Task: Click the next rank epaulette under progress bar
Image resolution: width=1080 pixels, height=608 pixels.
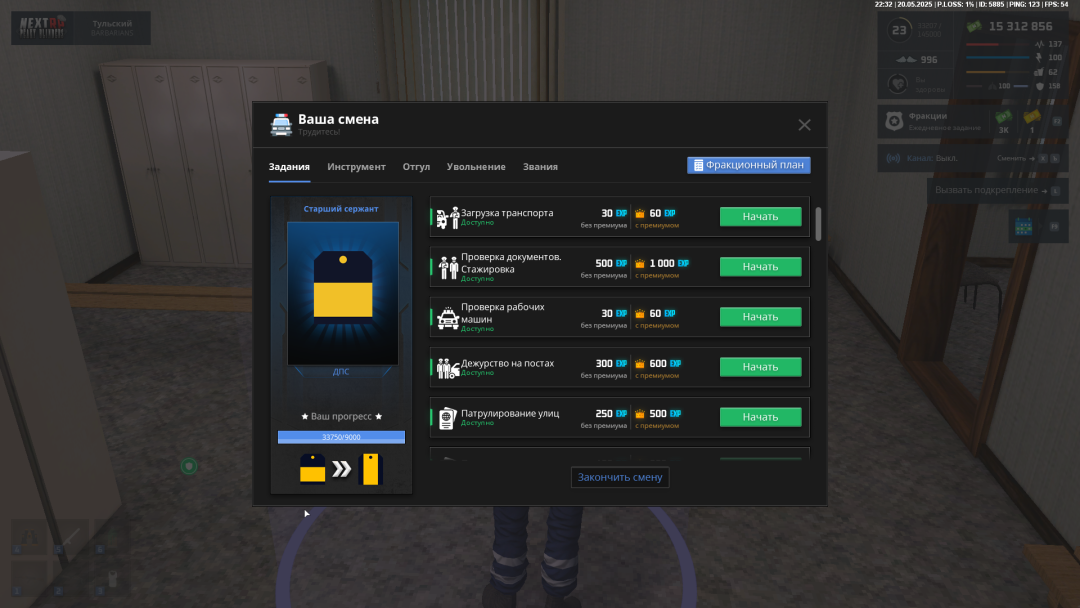Action: (371, 469)
